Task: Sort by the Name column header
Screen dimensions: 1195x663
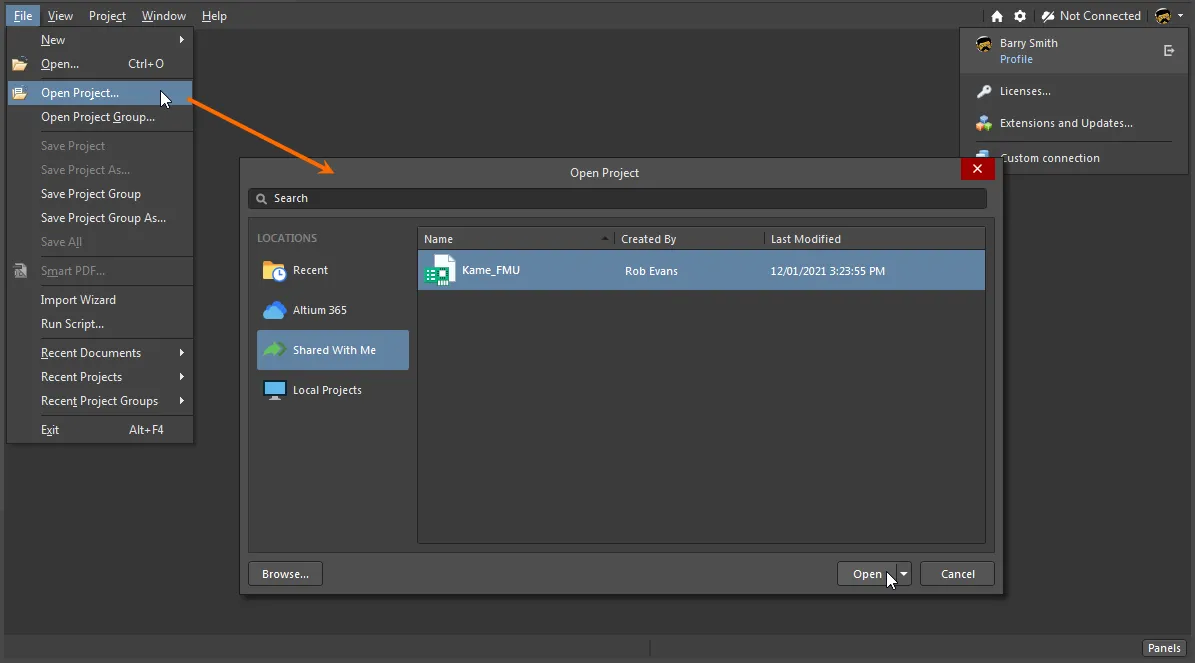Action: (x=516, y=239)
